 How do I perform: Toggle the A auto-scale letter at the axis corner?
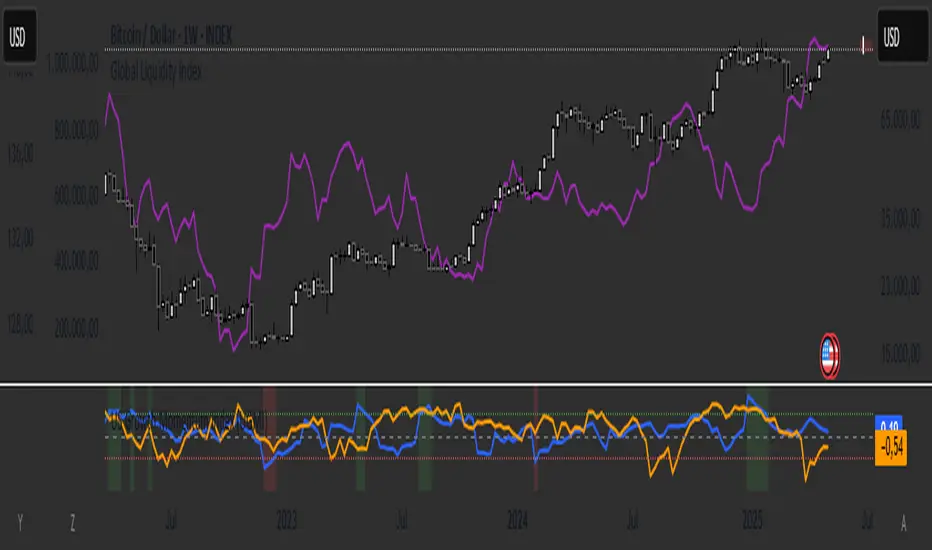point(903,523)
